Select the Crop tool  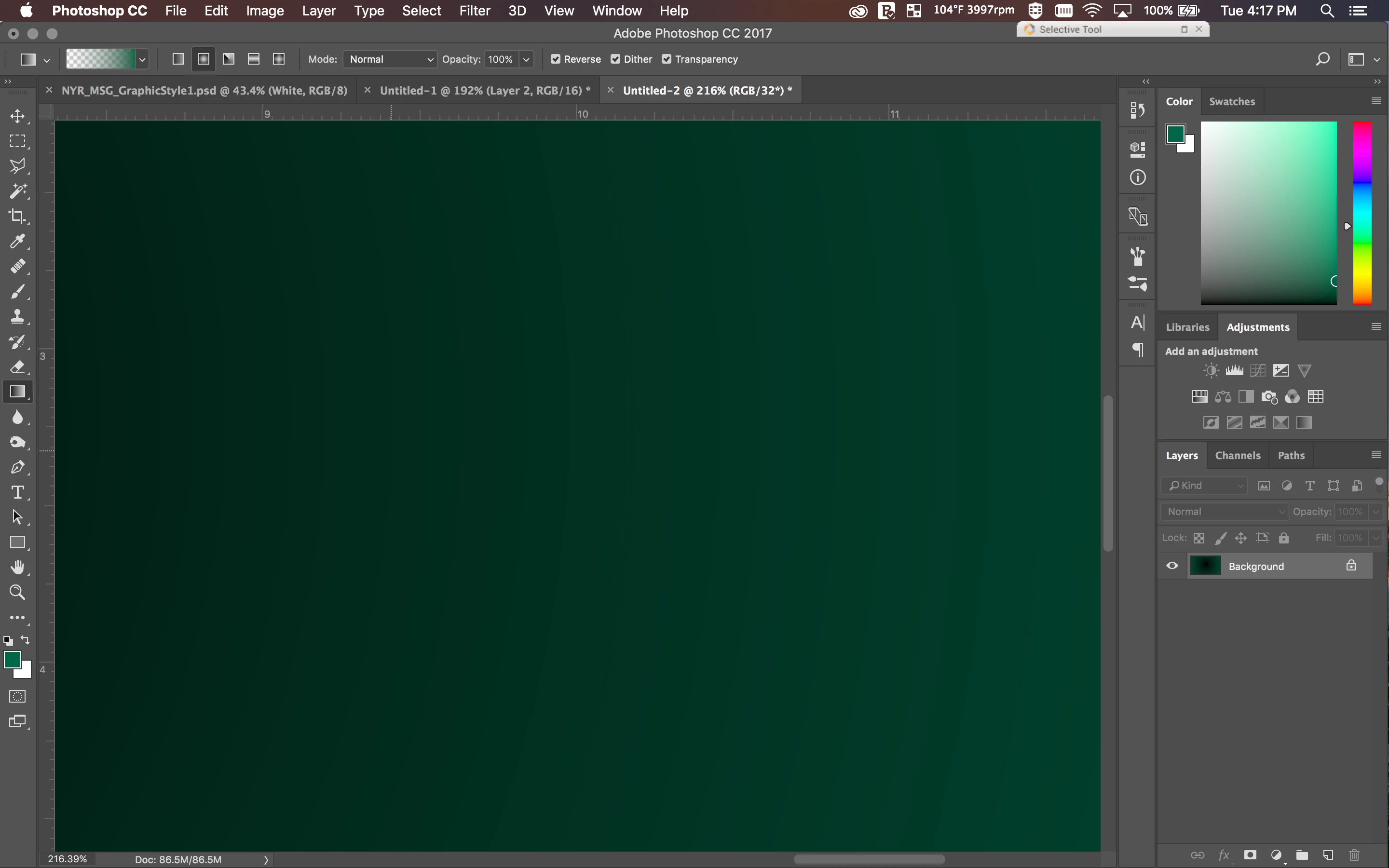(17, 217)
